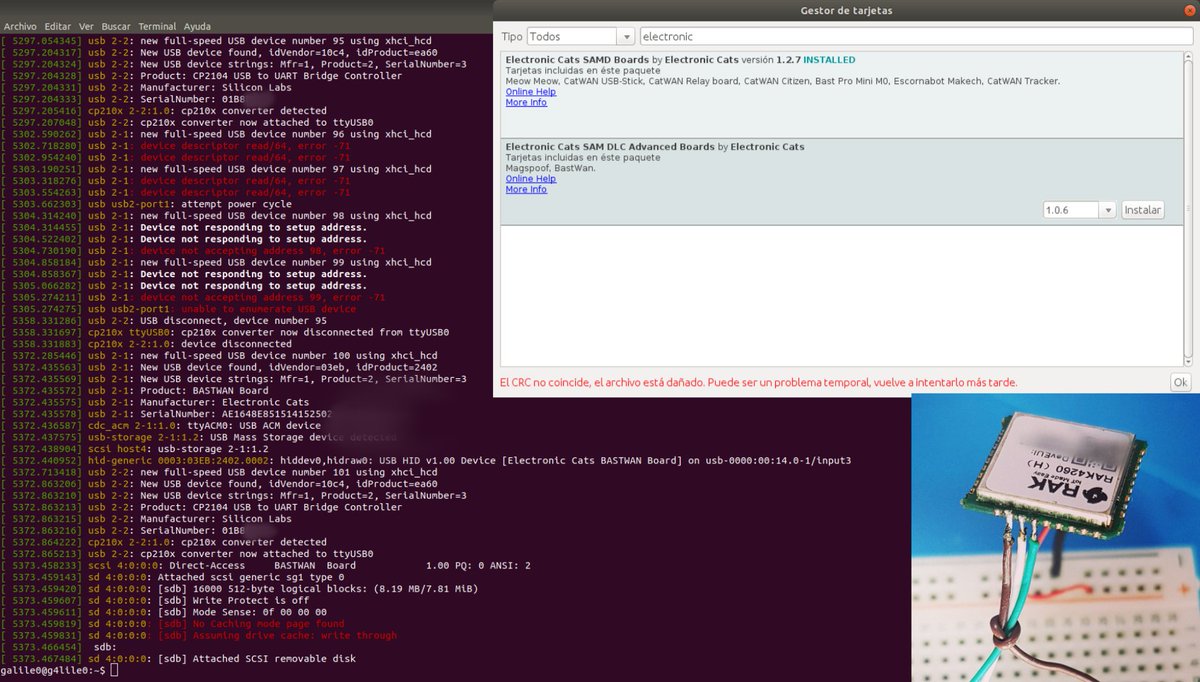Image resolution: width=1200 pixels, height=682 pixels.
Task: Click the RAK4260 module photo
Action: coord(1055,538)
